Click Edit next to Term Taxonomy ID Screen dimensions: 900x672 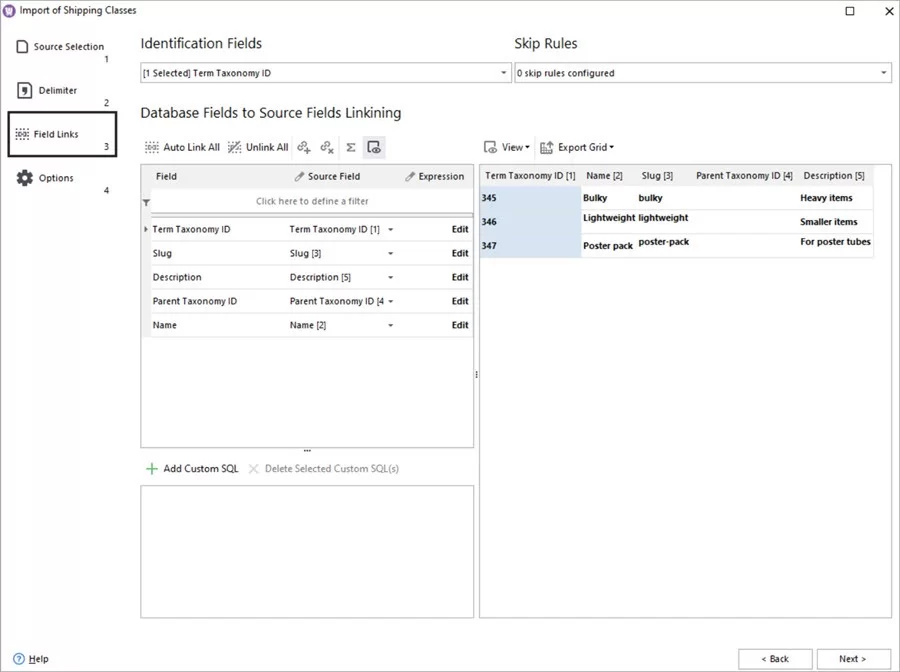459,229
